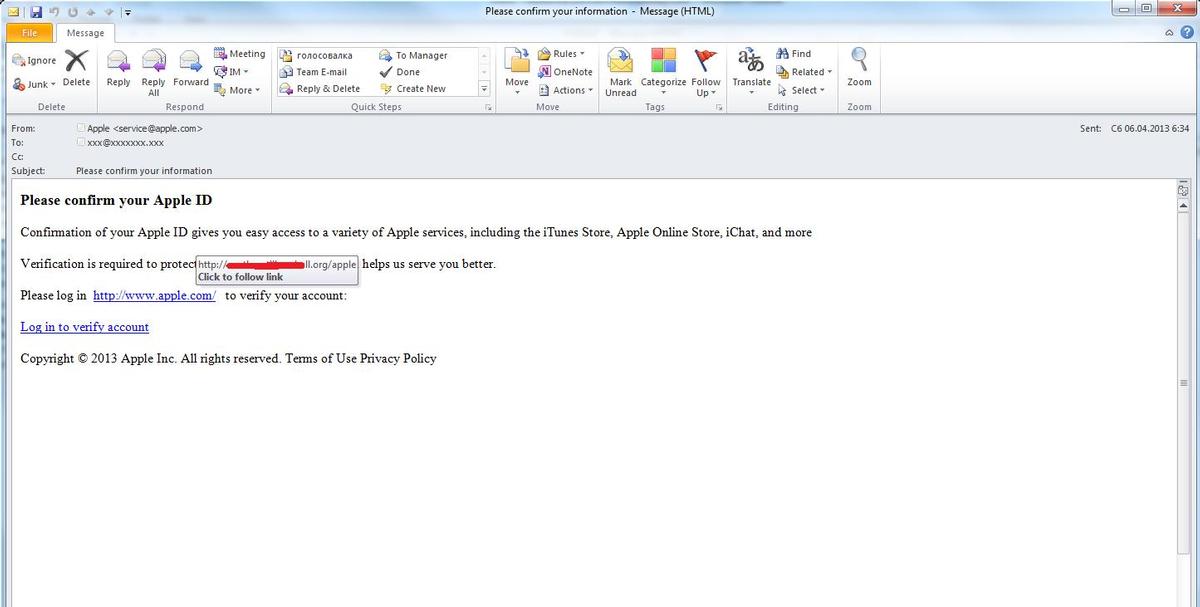Open the move Actions dropdown
Screen dimensions: 1200x607
click(566, 90)
